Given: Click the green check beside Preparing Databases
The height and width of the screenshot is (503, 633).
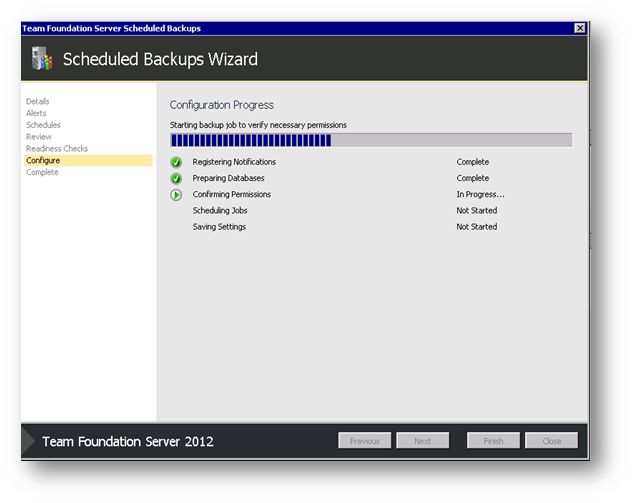Looking at the screenshot, I should (176, 178).
